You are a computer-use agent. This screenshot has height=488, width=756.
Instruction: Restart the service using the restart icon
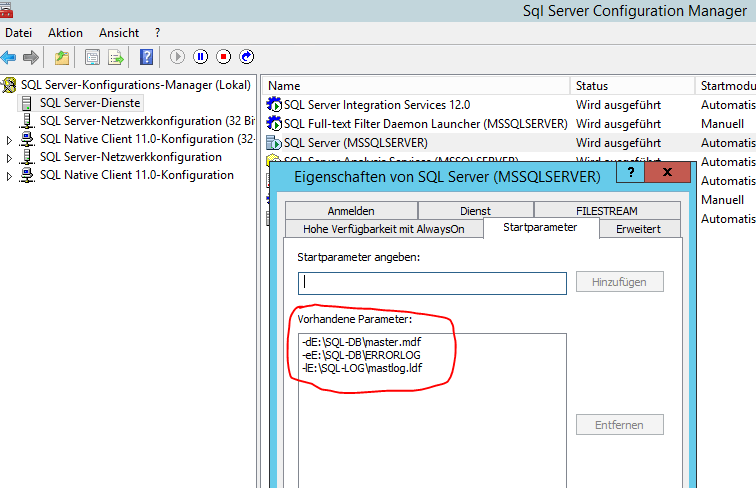click(246, 57)
